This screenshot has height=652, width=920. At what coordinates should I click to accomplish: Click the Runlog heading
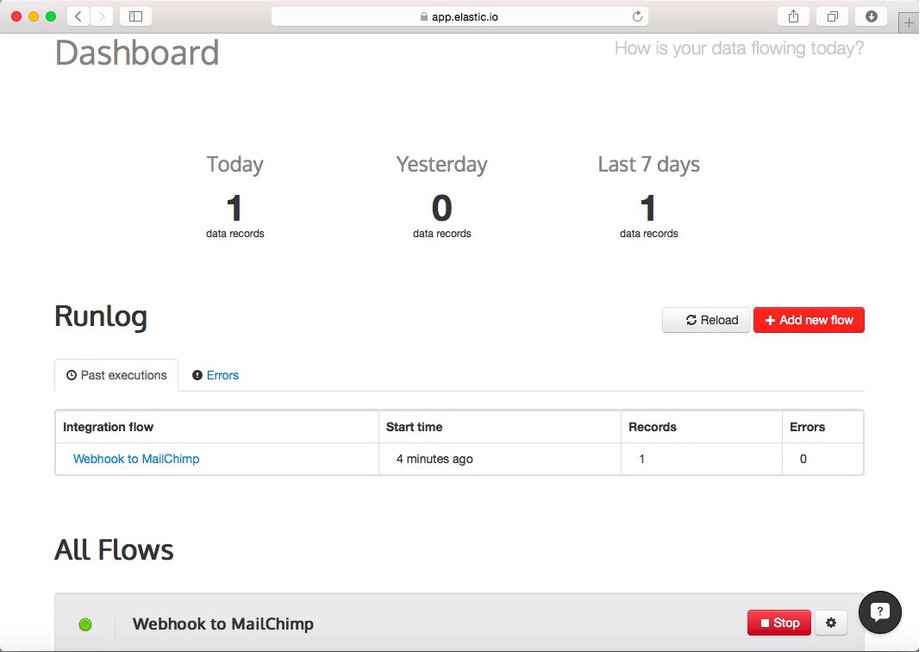coord(101,317)
